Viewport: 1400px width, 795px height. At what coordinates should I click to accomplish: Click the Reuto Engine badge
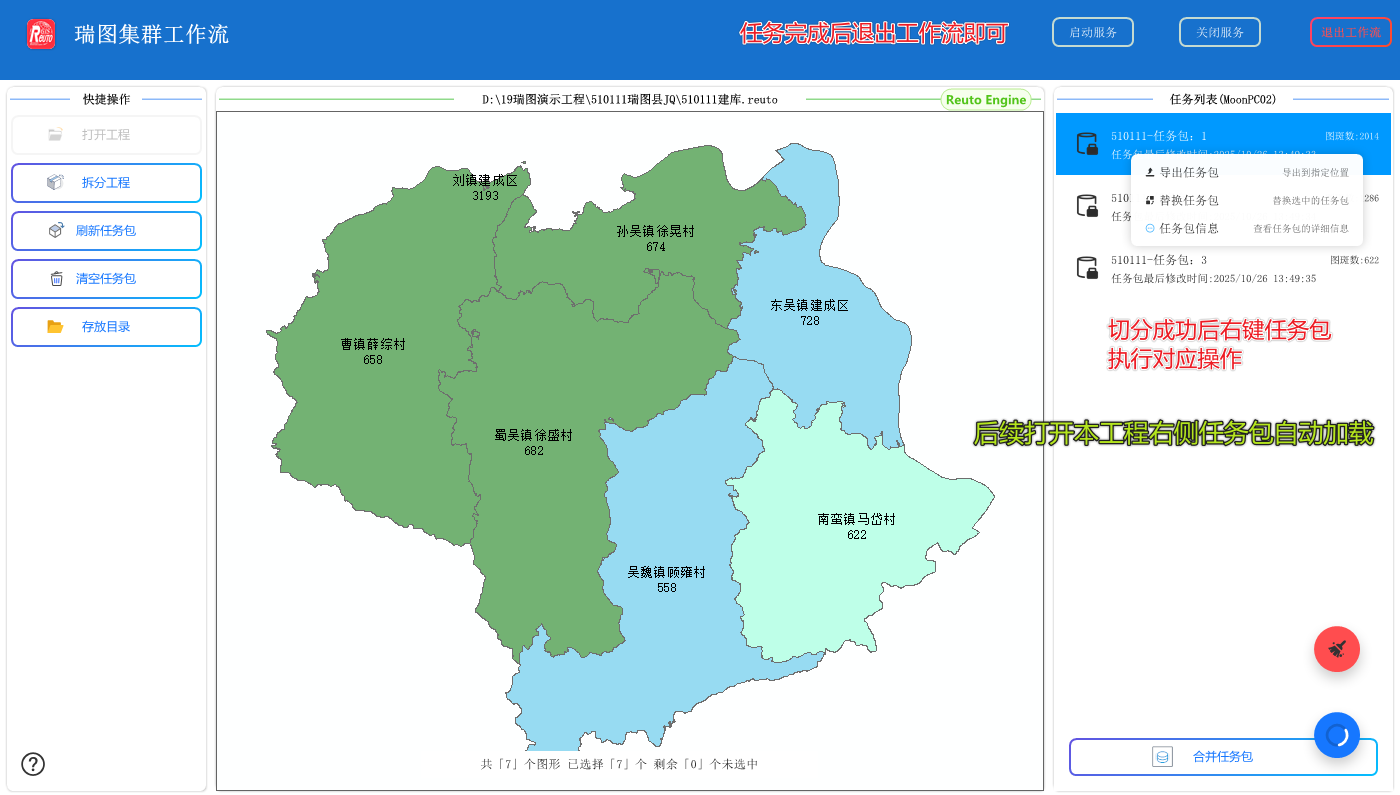(x=986, y=99)
